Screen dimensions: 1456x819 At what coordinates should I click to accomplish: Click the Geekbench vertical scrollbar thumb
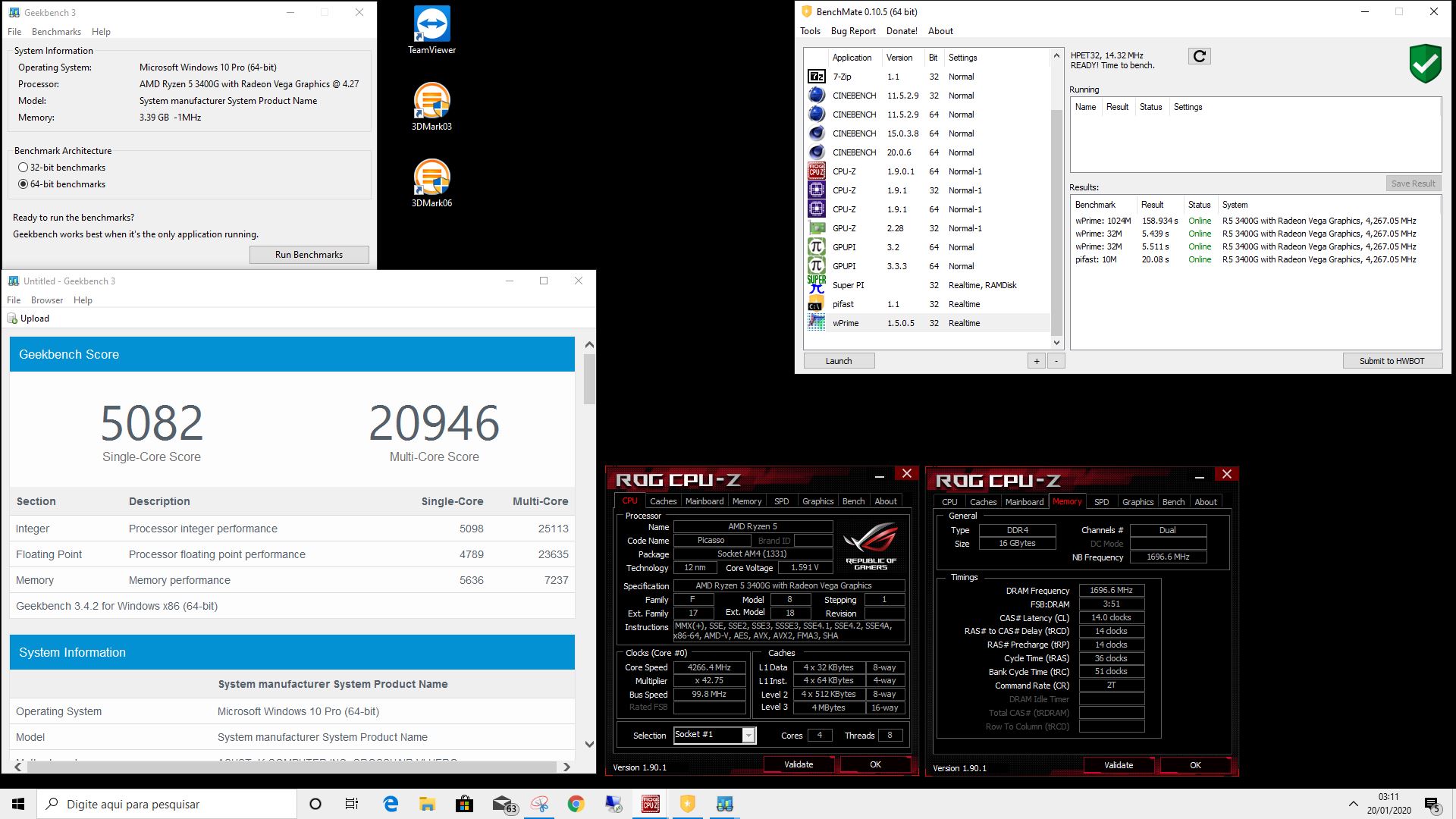pyautogui.click(x=589, y=379)
